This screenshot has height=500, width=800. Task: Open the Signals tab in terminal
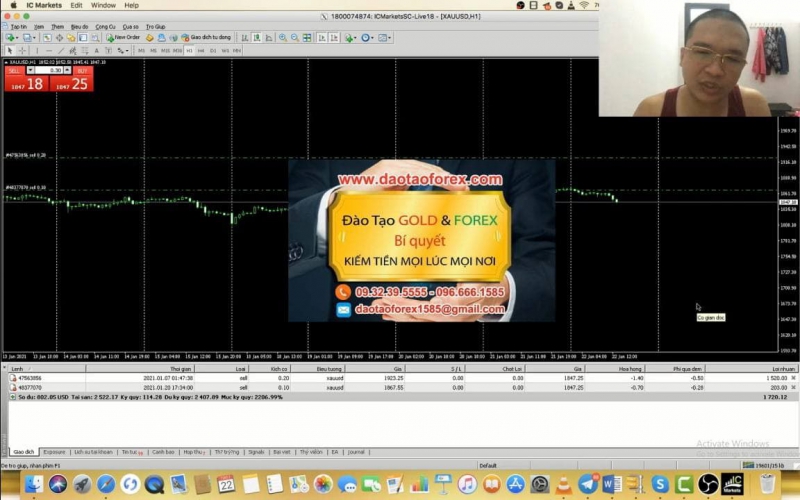click(x=256, y=452)
